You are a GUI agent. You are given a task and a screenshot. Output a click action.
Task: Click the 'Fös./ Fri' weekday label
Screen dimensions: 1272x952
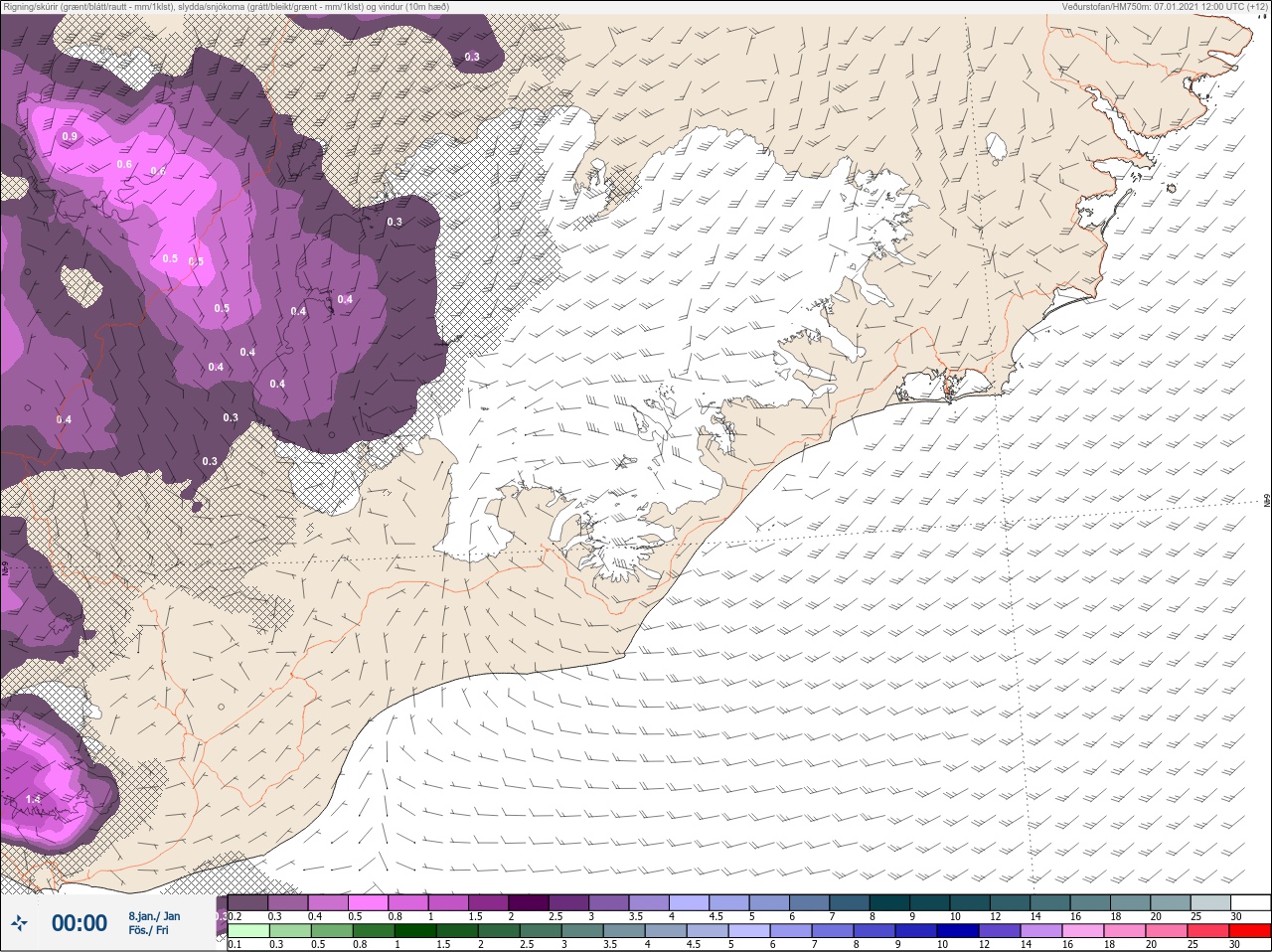coord(148,930)
